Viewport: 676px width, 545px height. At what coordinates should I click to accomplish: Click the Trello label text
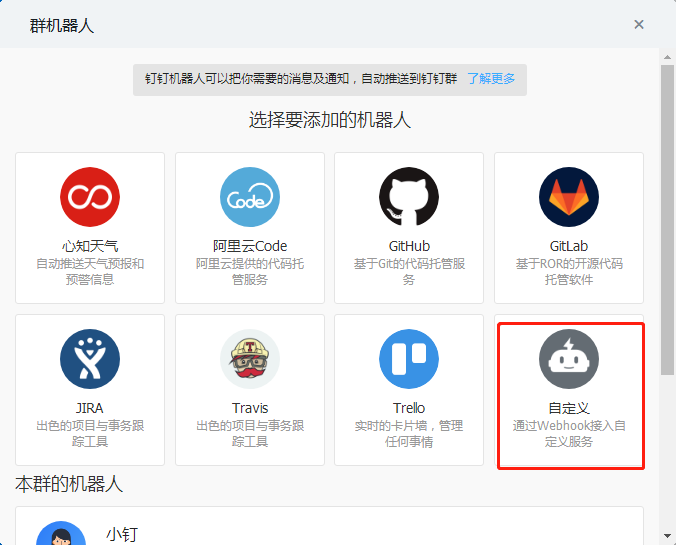(x=409, y=408)
